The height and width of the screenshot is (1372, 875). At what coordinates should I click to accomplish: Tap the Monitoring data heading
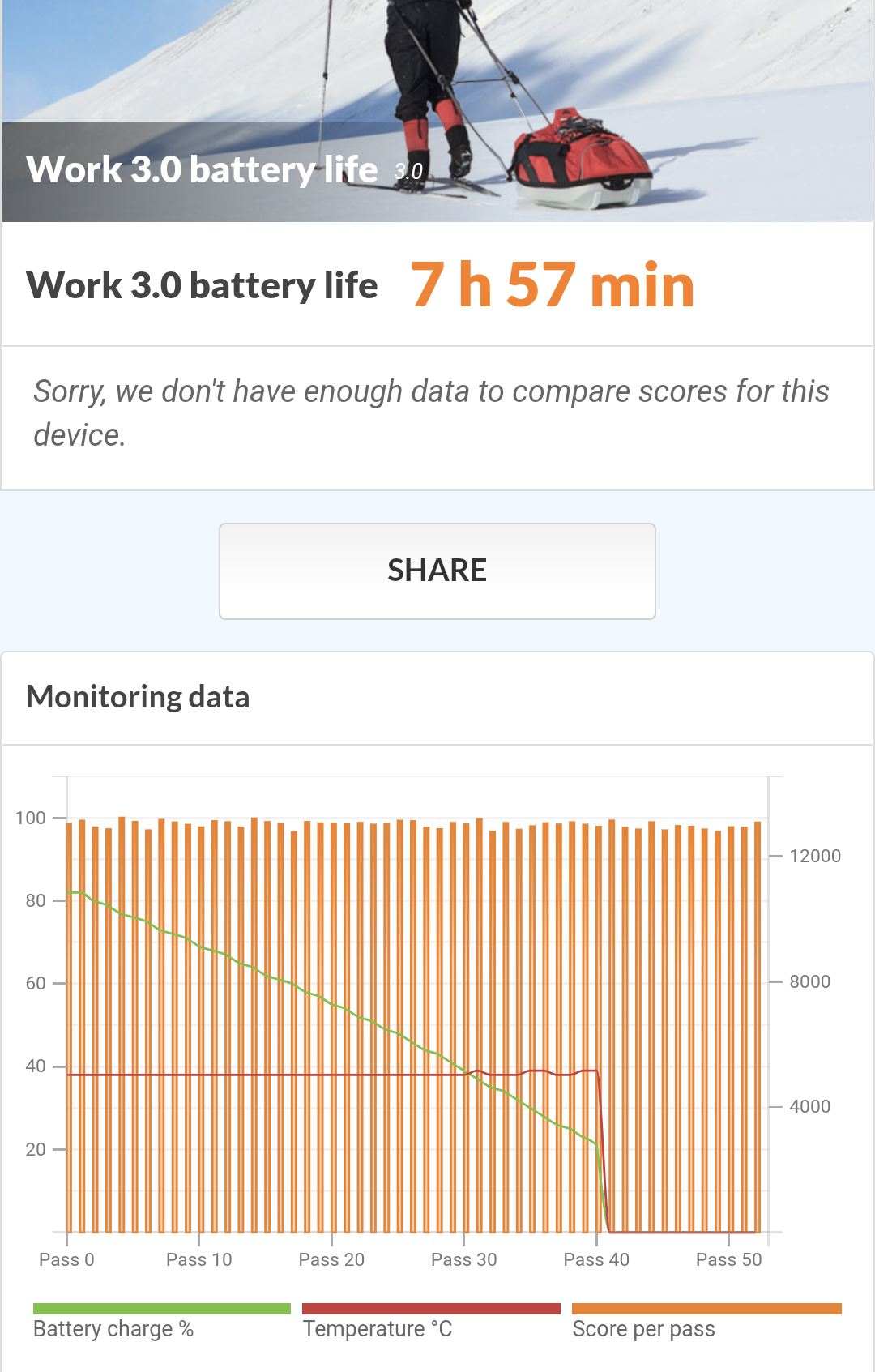138,697
